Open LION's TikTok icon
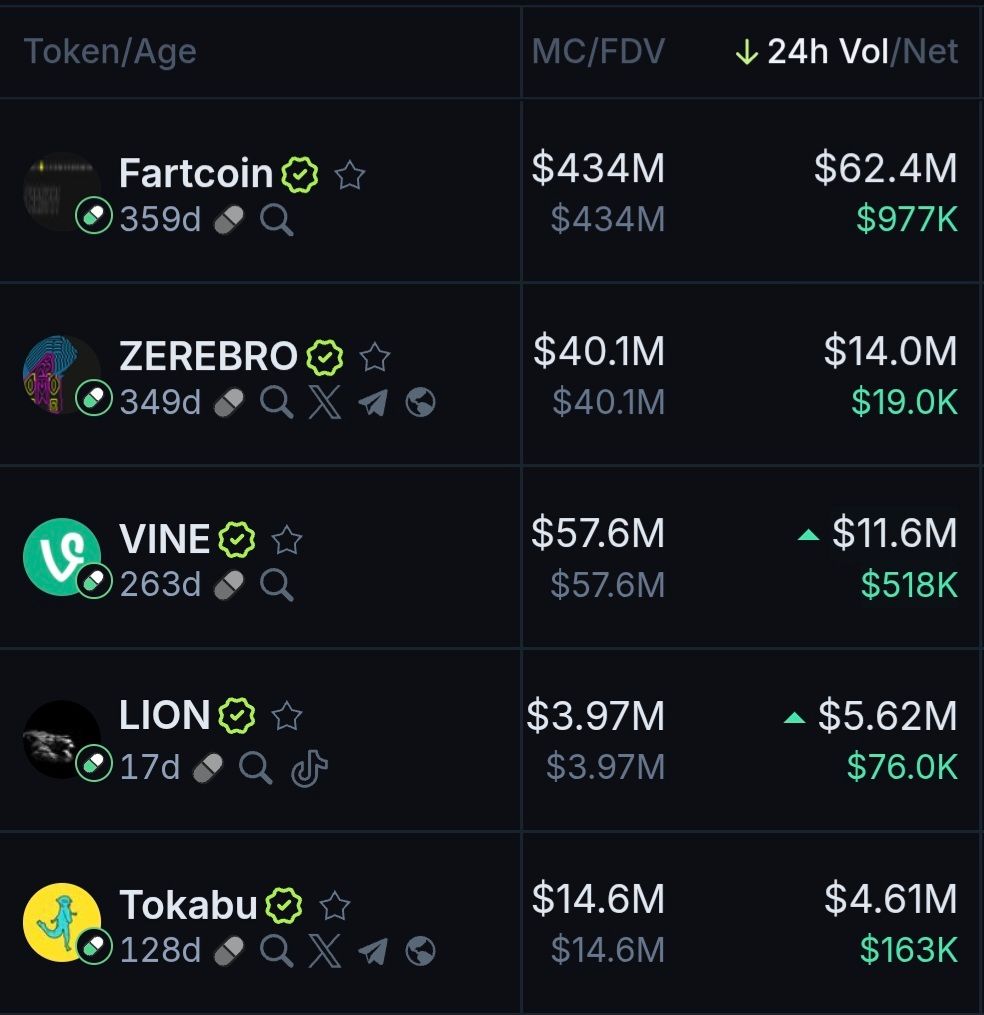Image resolution: width=984 pixels, height=1015 pixels. (309, 768)
